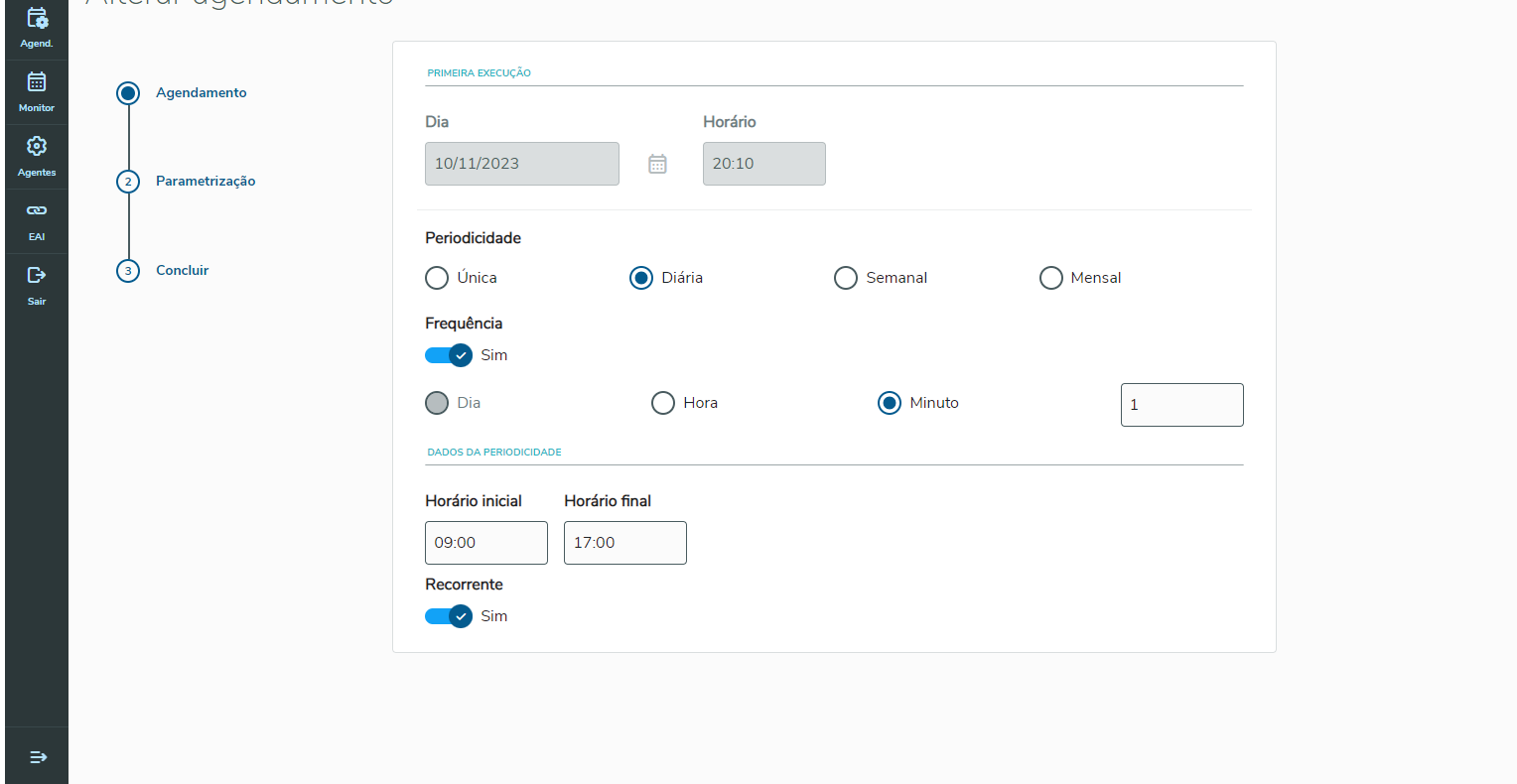Click the Agendamento step circle icon
The width and height of the screenshot is (1517, 784).
(x=127, y=92)
